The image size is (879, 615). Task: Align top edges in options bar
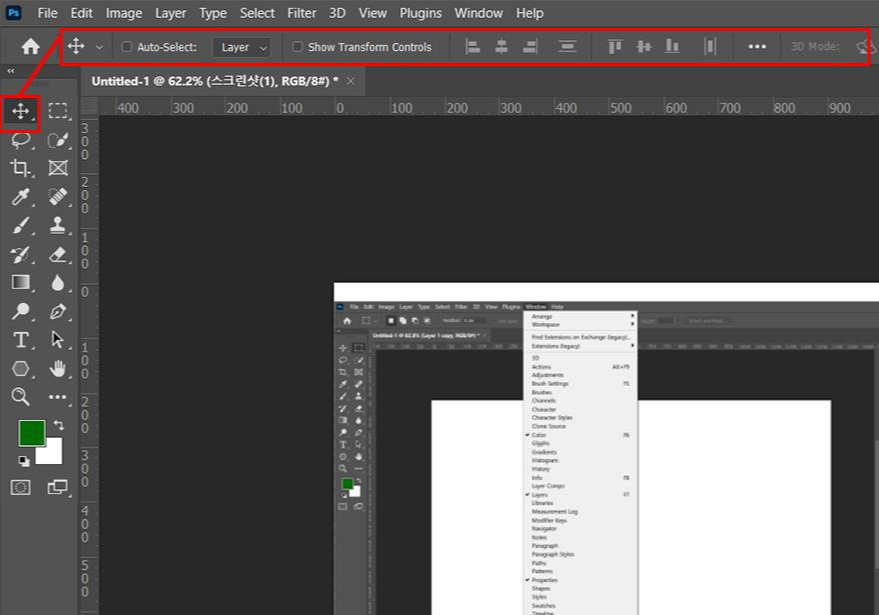click(x=615, y=47)
